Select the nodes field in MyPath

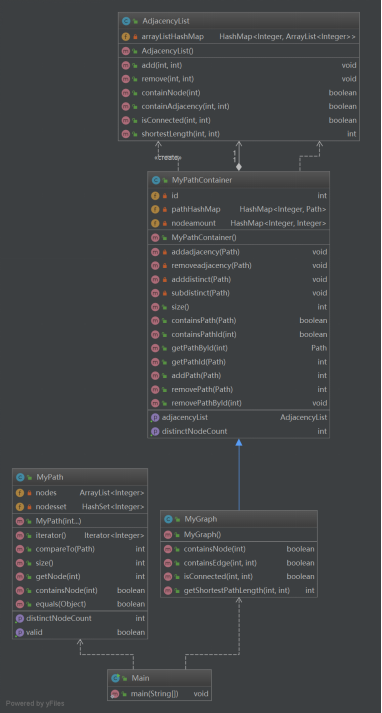click(80, 492)
